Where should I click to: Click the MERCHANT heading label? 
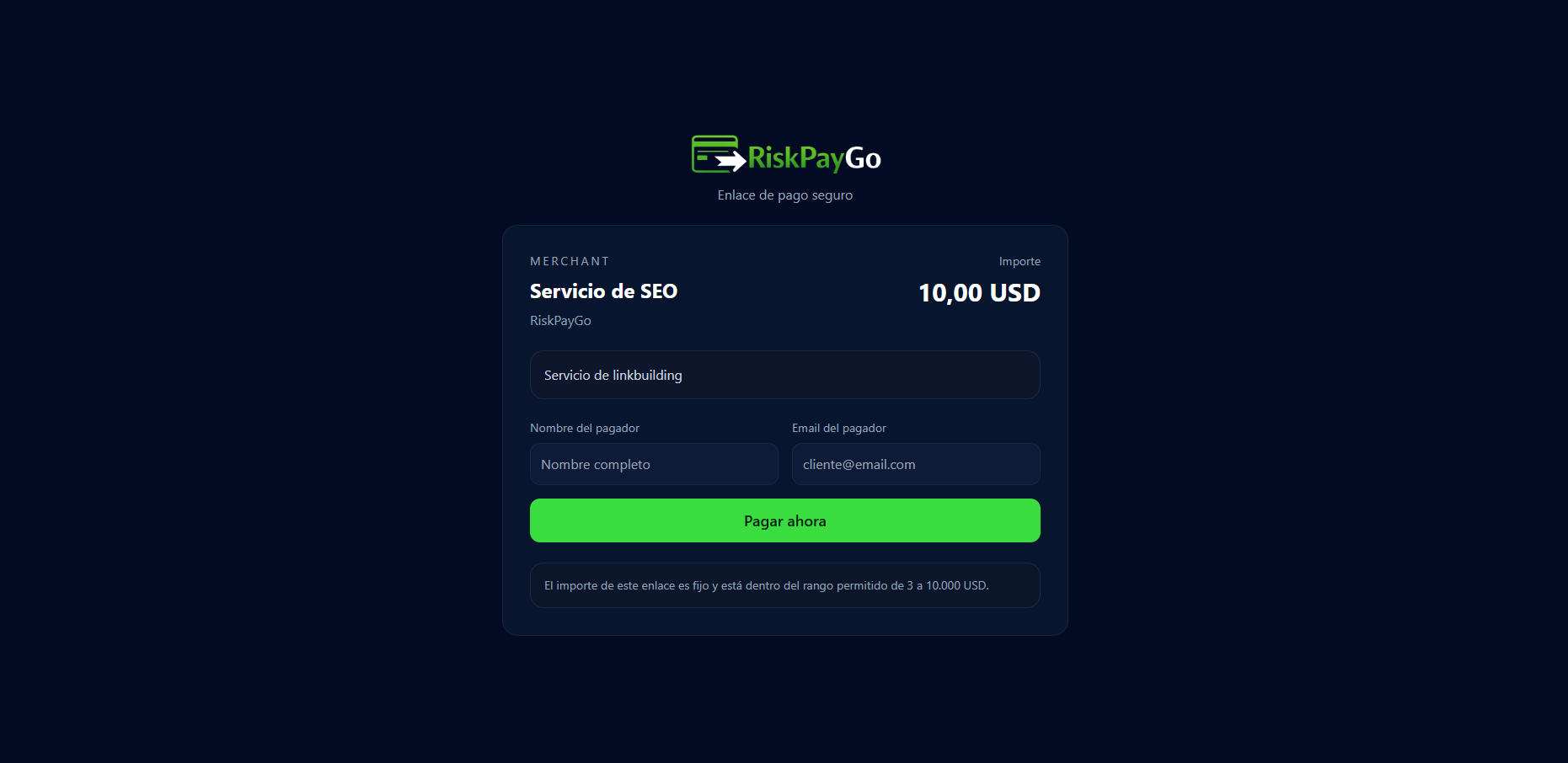(x=570, y=262)
